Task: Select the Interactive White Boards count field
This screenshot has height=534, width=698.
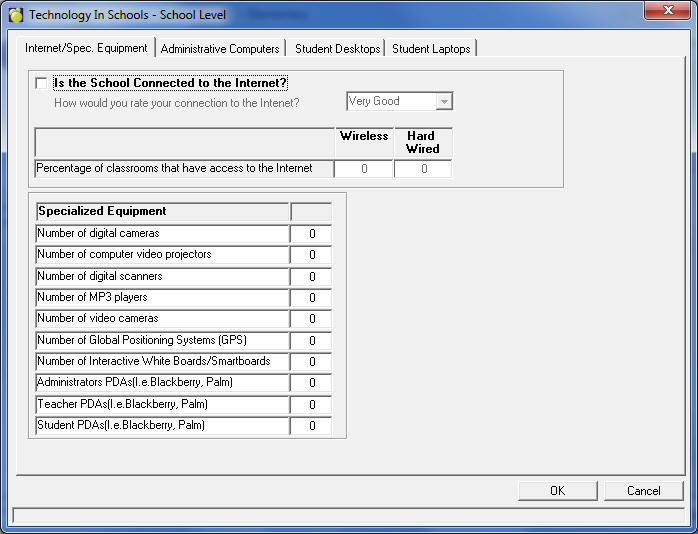Action: (311, 362)
